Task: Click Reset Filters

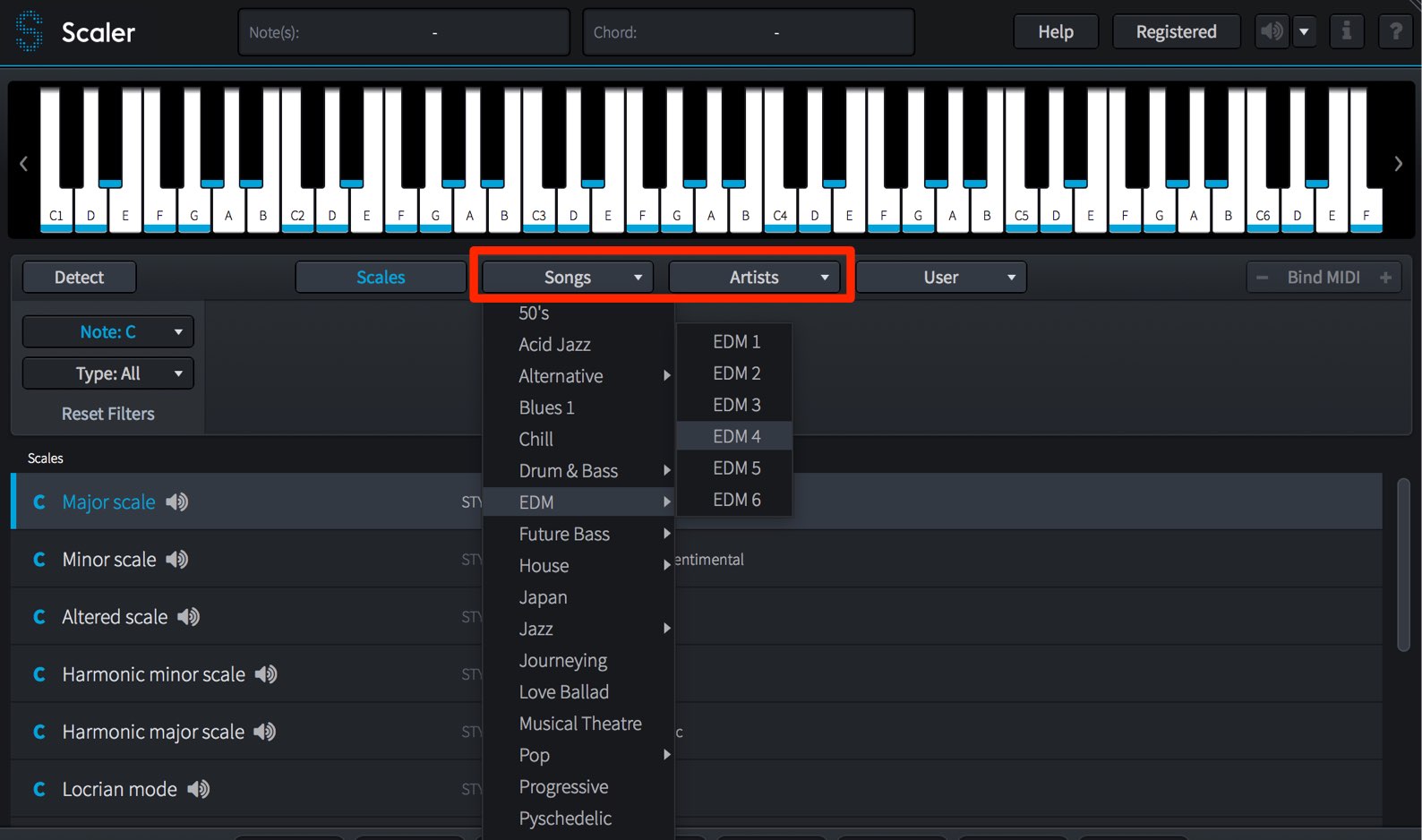Action: pyautogui.click(x=107, y=414)
